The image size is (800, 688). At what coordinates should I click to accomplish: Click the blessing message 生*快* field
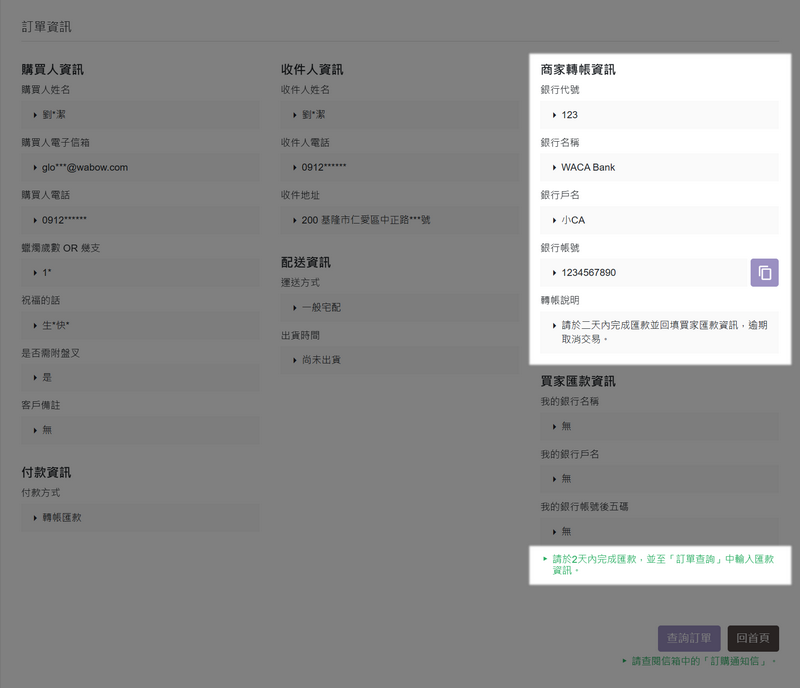[140, 325]
